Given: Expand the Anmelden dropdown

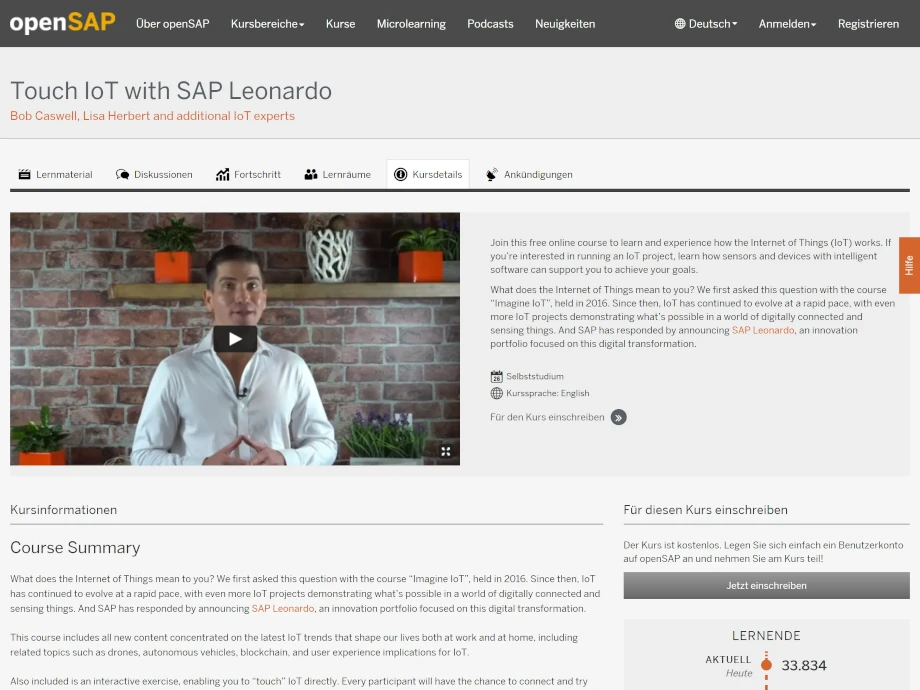Looking at the screenshot, I should 787,24.
